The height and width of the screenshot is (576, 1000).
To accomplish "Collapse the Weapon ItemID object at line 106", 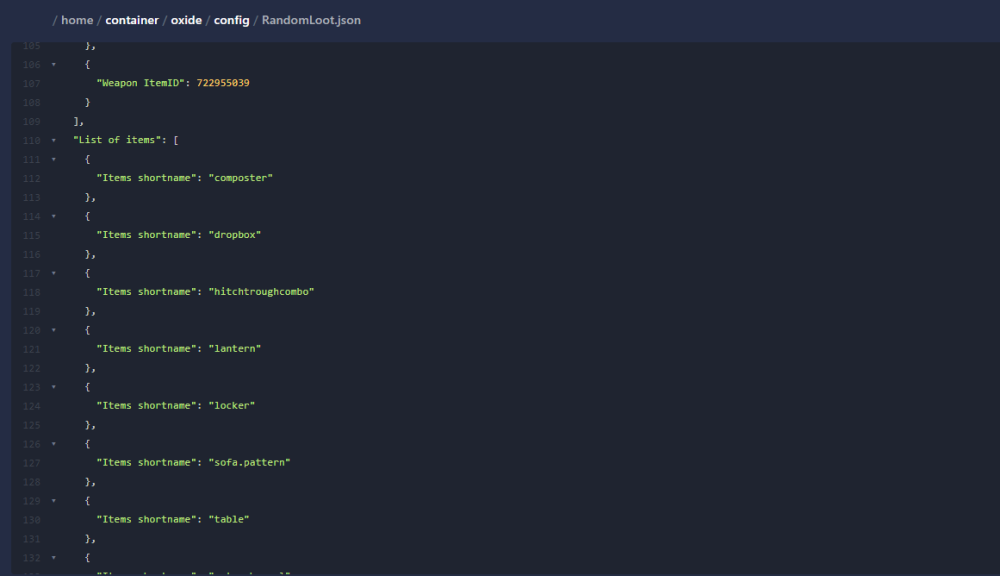I will click(x=52, y=63).
